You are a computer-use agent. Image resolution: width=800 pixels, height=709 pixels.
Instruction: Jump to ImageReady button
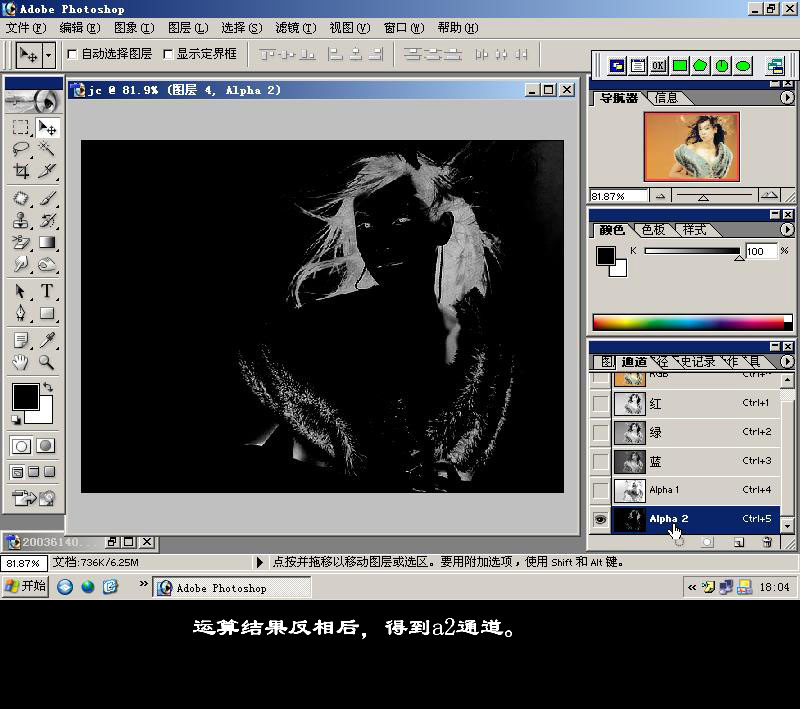click(x=34, y=498)
